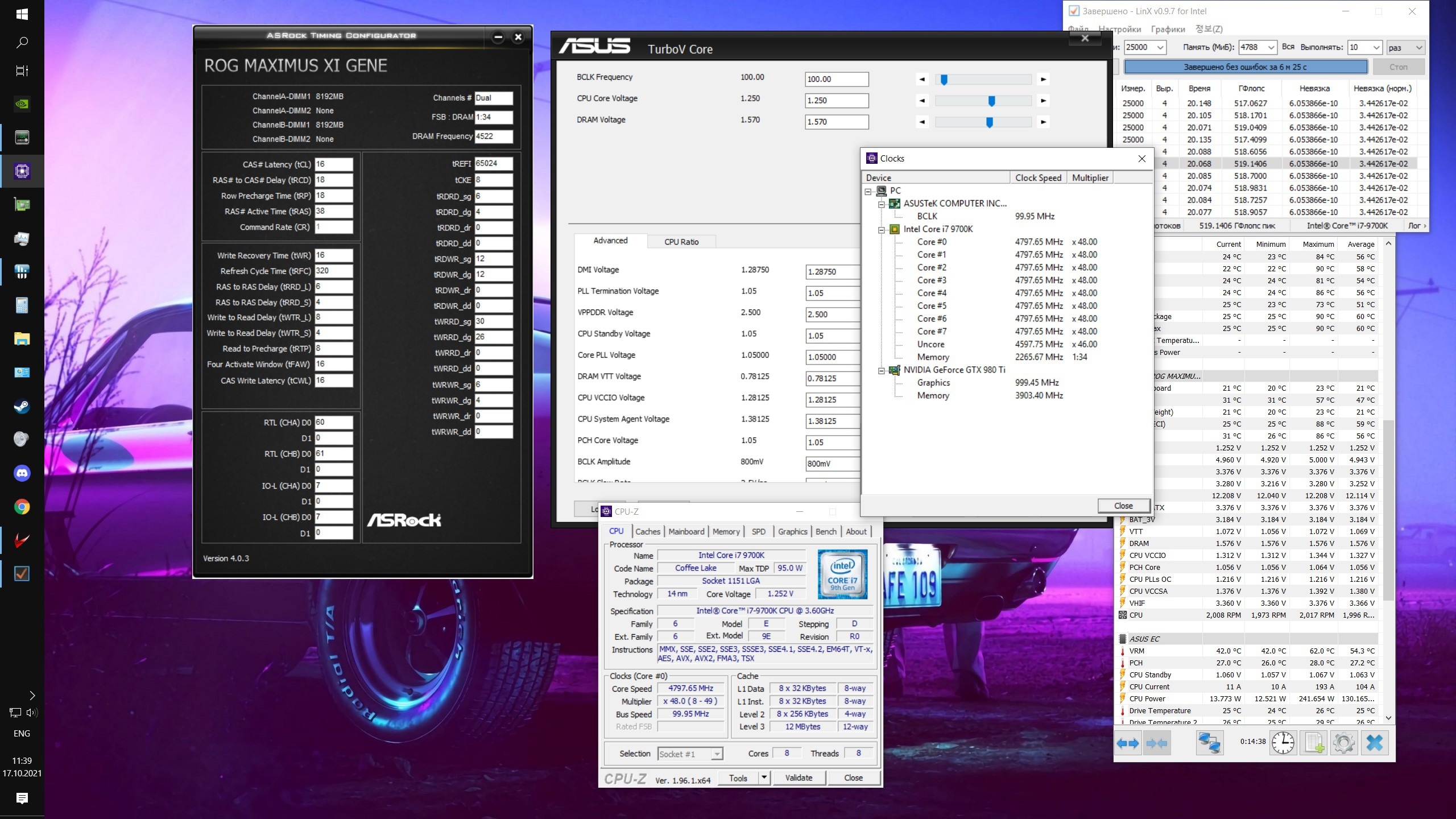Click right arrow of BCLK Frequency slider
Viewport: 1456px width, 819px height.
[x=1043, y=80]
